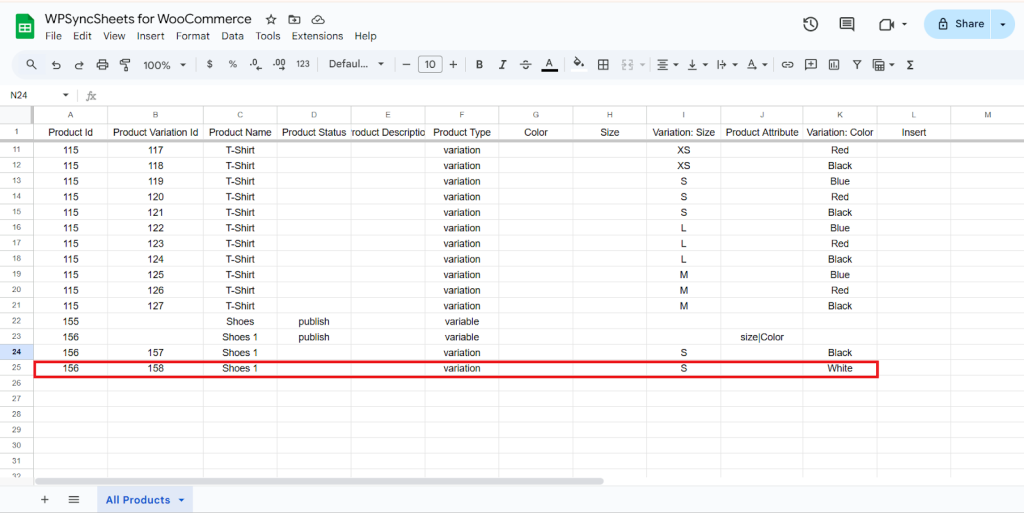Open the cell borders tool
Viewport: 1024px width, 513px height.
point(603,65)
